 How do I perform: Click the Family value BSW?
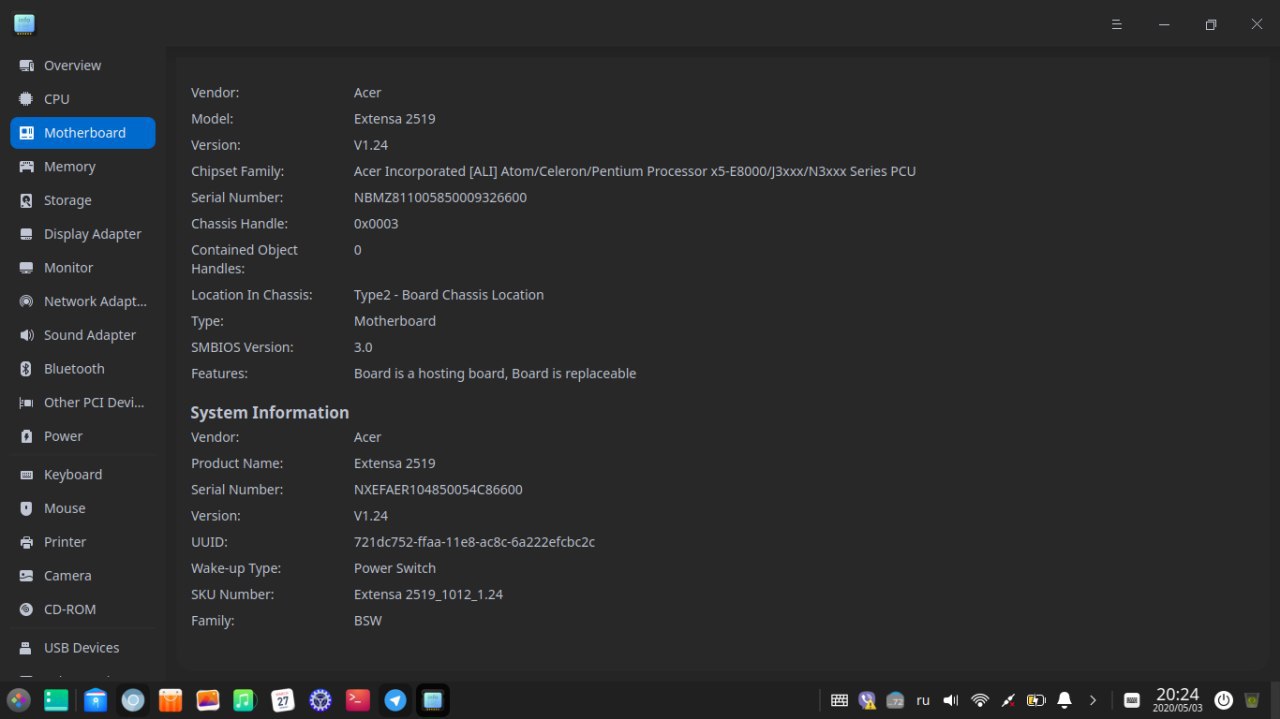[368, 620]
